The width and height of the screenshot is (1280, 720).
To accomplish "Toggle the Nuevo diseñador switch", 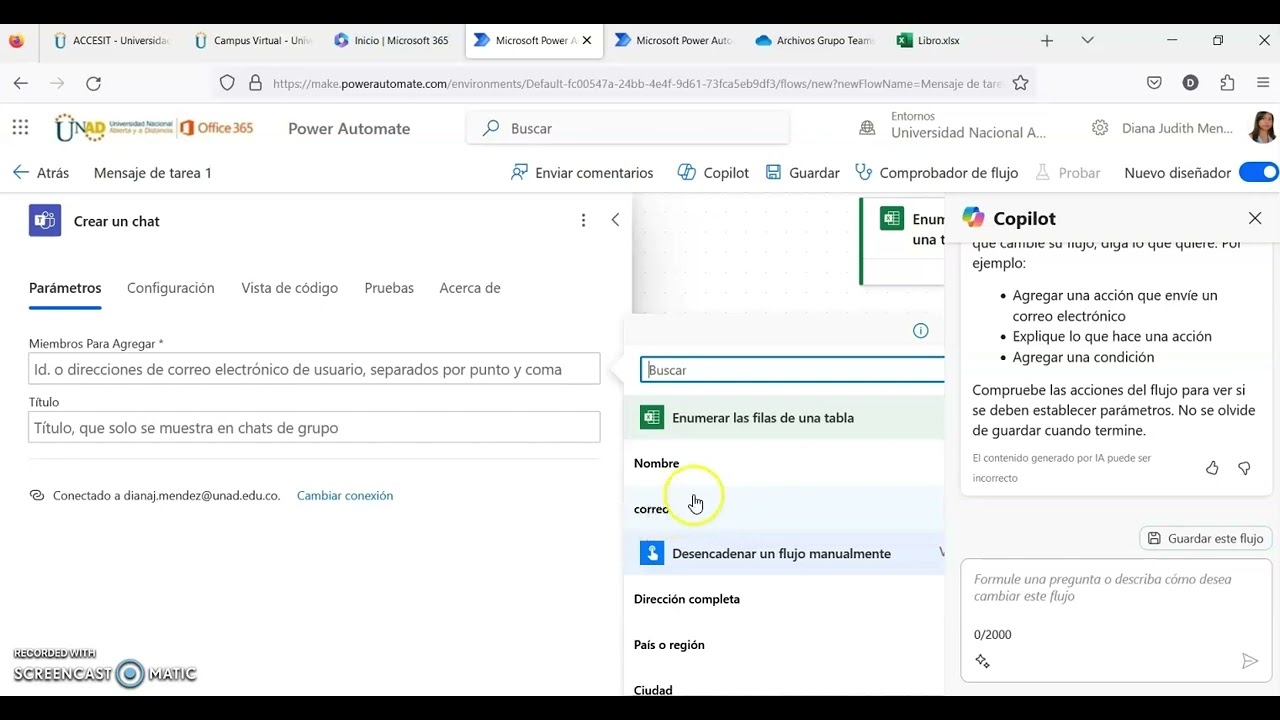I will coord(1258,172).
